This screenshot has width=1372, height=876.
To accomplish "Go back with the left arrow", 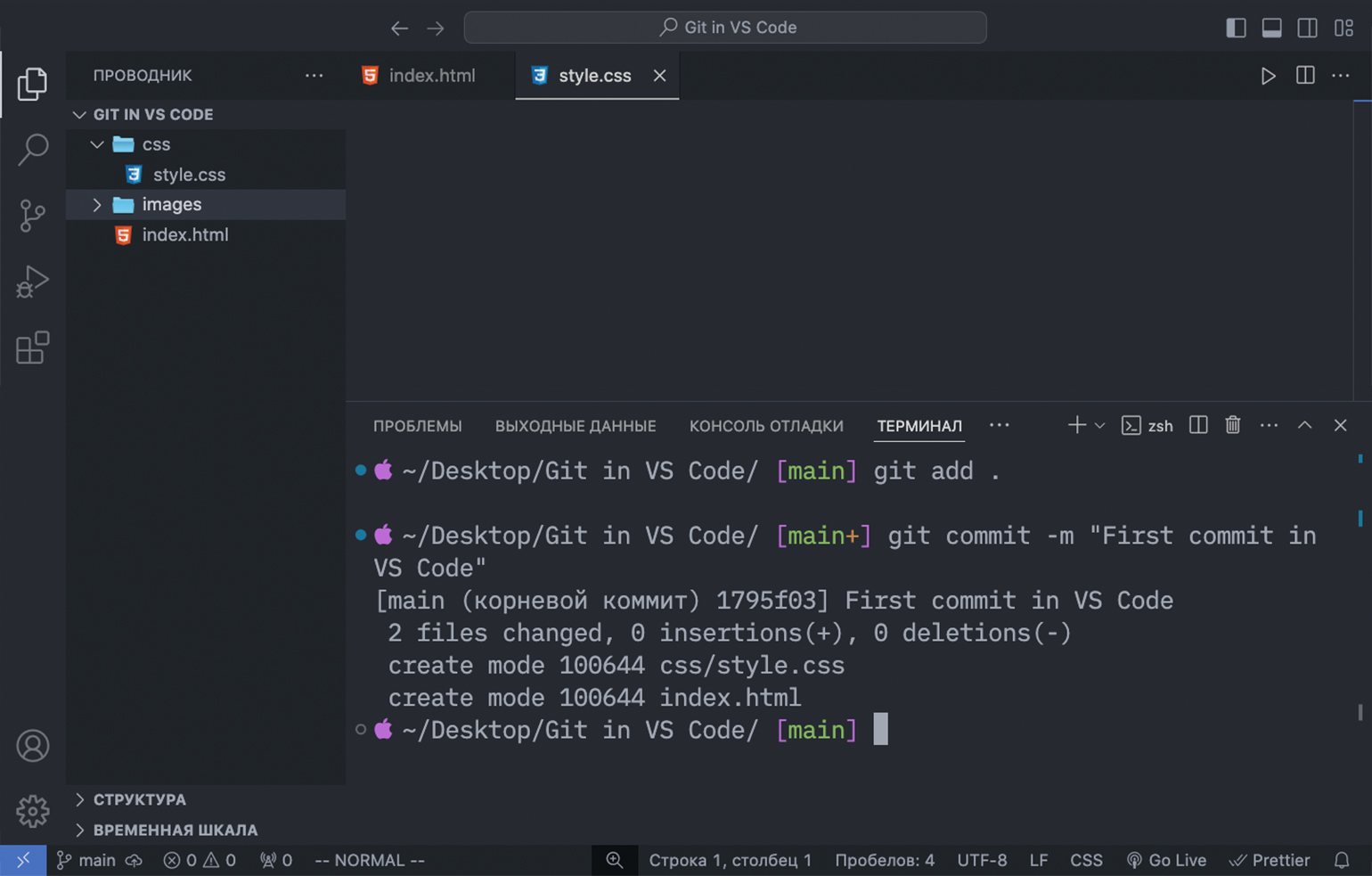I will click(399, 28).
